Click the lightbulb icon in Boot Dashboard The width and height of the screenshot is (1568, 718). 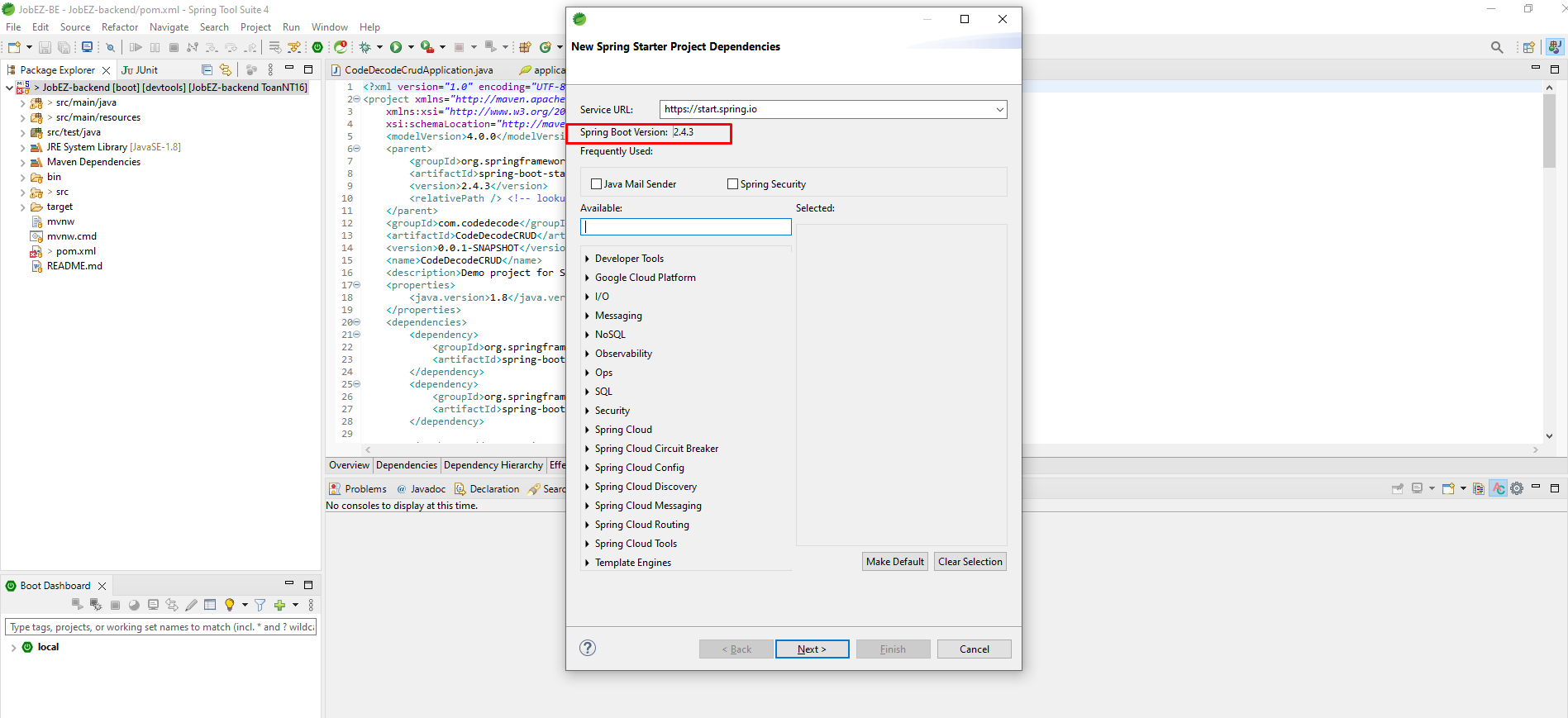point(230,605)
